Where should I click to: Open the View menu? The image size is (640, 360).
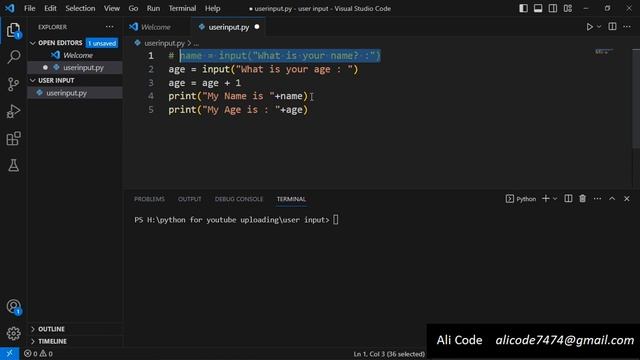click(111, 9)
